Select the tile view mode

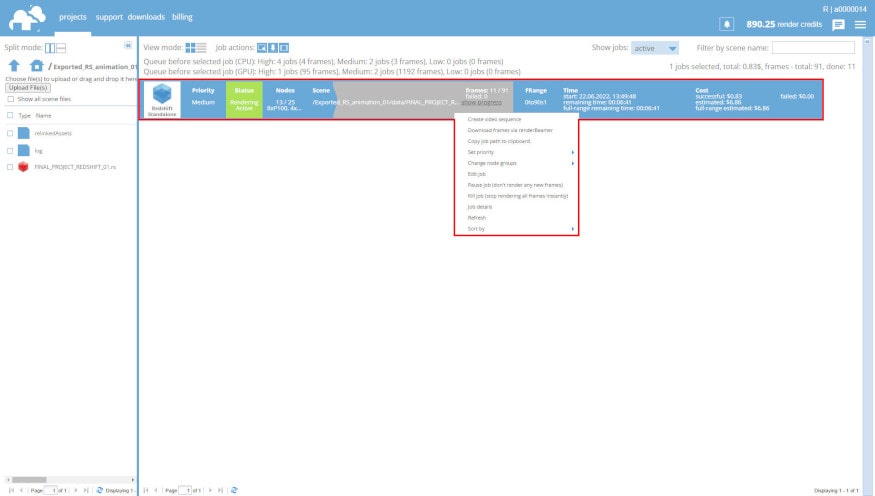coord(190,48)
